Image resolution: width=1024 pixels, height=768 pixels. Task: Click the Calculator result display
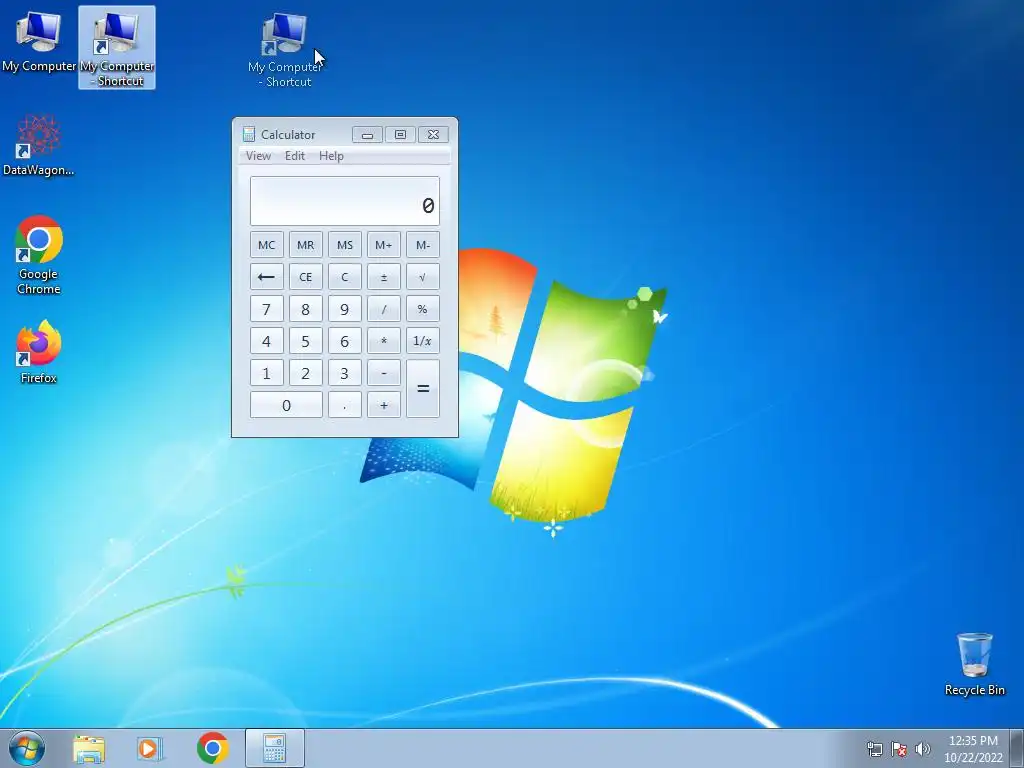coord(345,201)
